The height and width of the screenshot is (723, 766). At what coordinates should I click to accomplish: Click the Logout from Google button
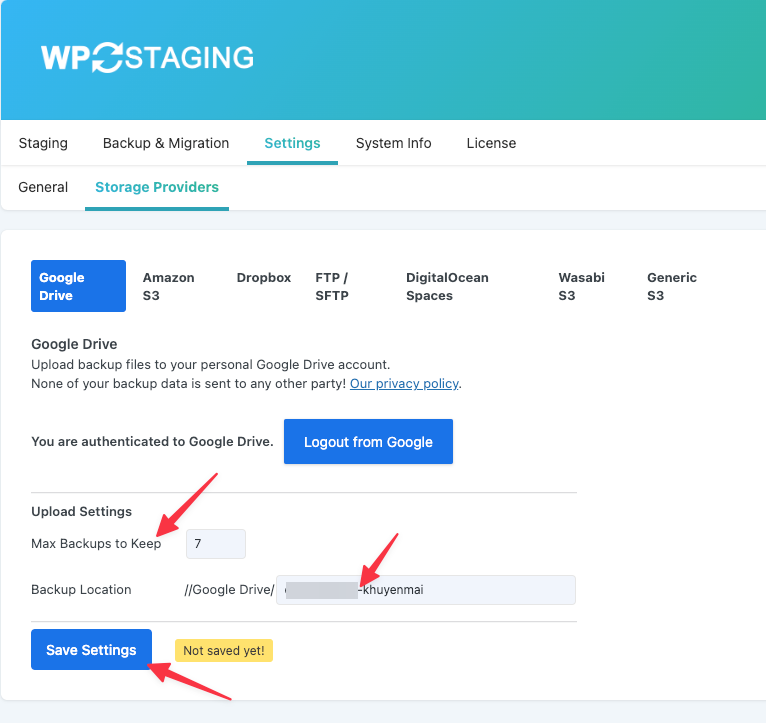(x=368, y=442)
